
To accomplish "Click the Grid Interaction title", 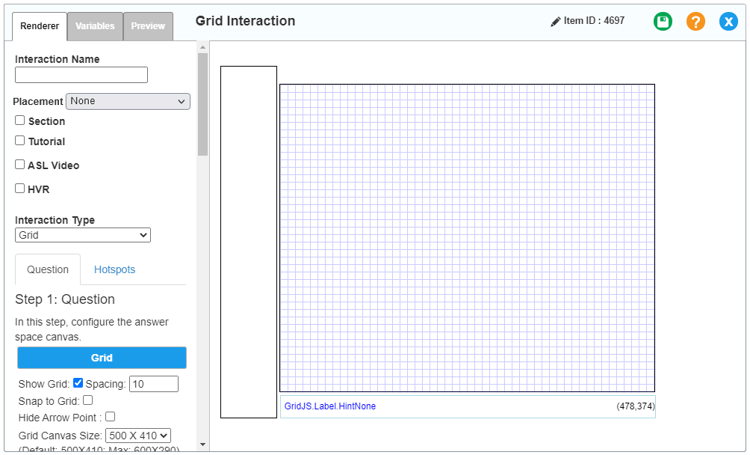I will [245, 21].
